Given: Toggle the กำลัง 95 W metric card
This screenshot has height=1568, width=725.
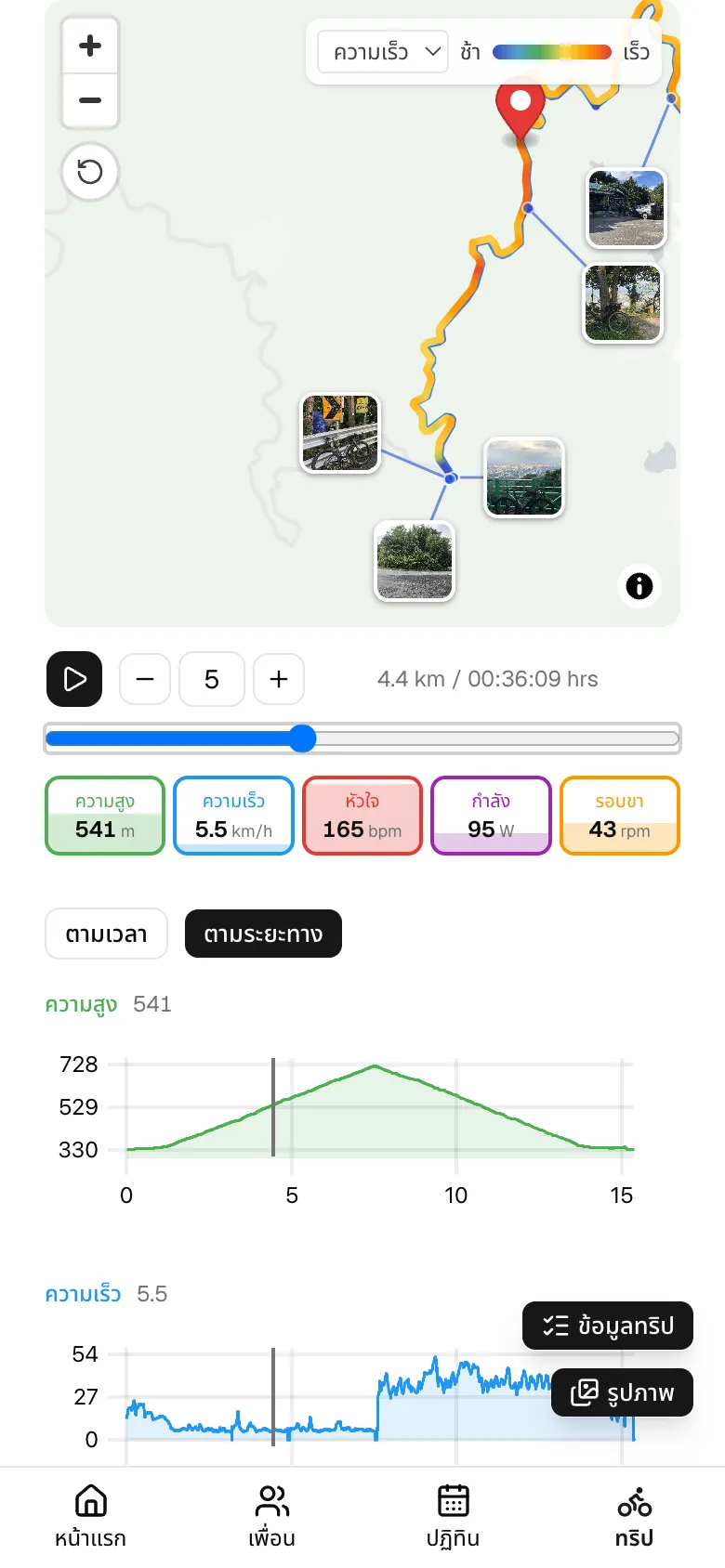Looking at the screenshot, I should (x=491, y=816).
